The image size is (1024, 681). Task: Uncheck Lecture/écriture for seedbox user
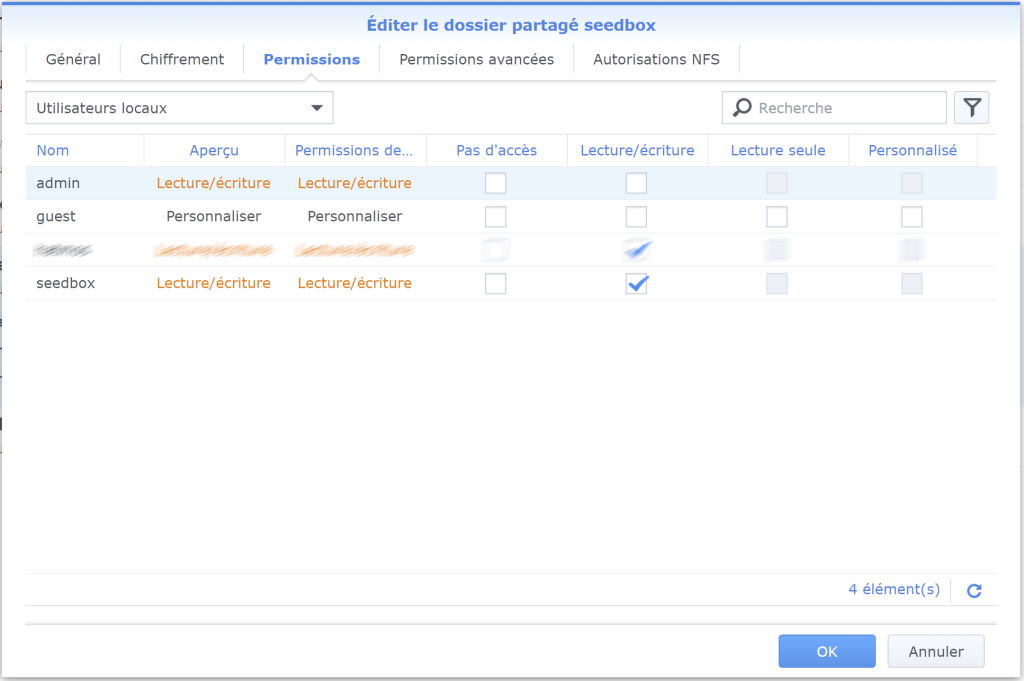click(x=636, y=283)
